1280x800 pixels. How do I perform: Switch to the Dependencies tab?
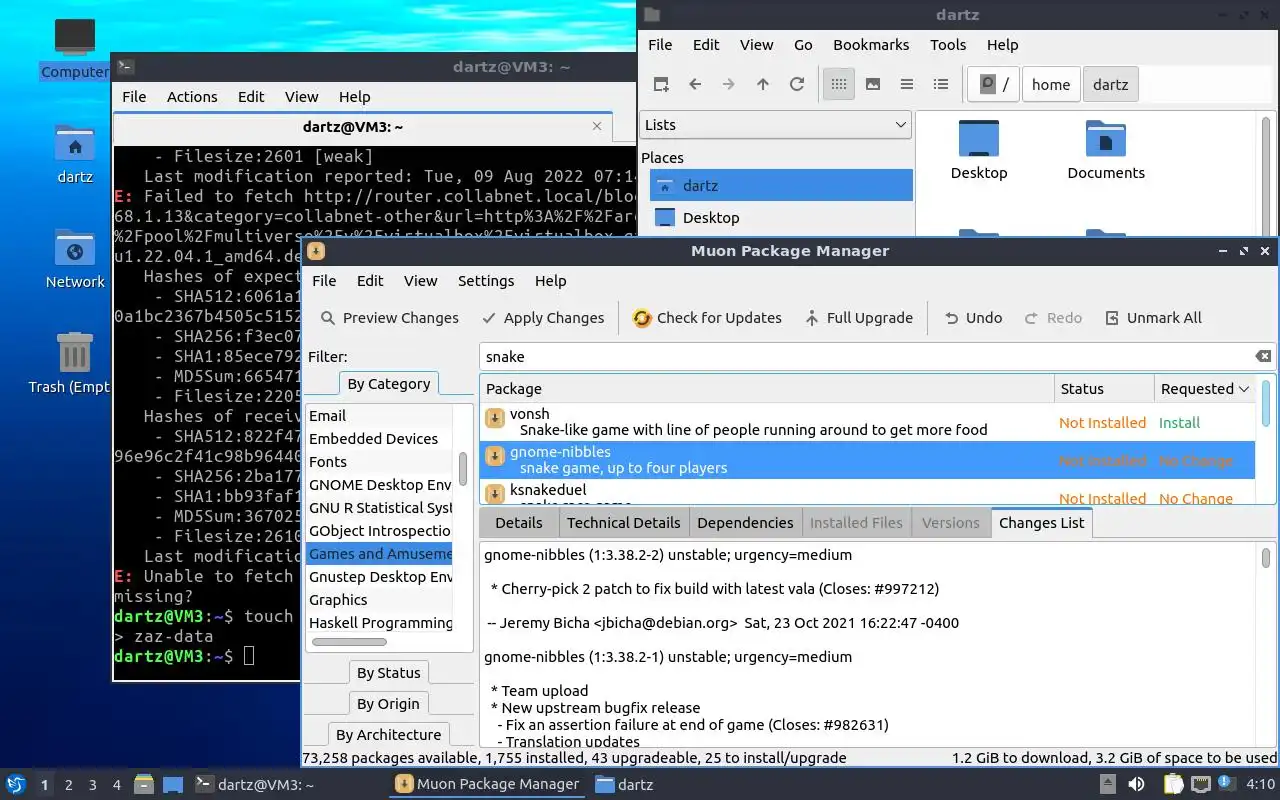tap(745, 523)
